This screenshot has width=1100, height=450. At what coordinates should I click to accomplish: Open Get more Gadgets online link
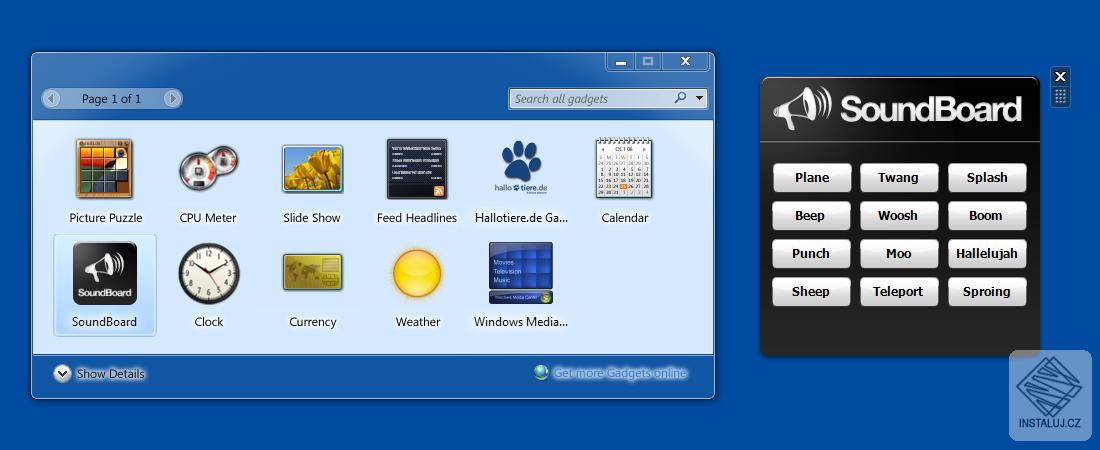pyautogui.click(x=620, y=373)
